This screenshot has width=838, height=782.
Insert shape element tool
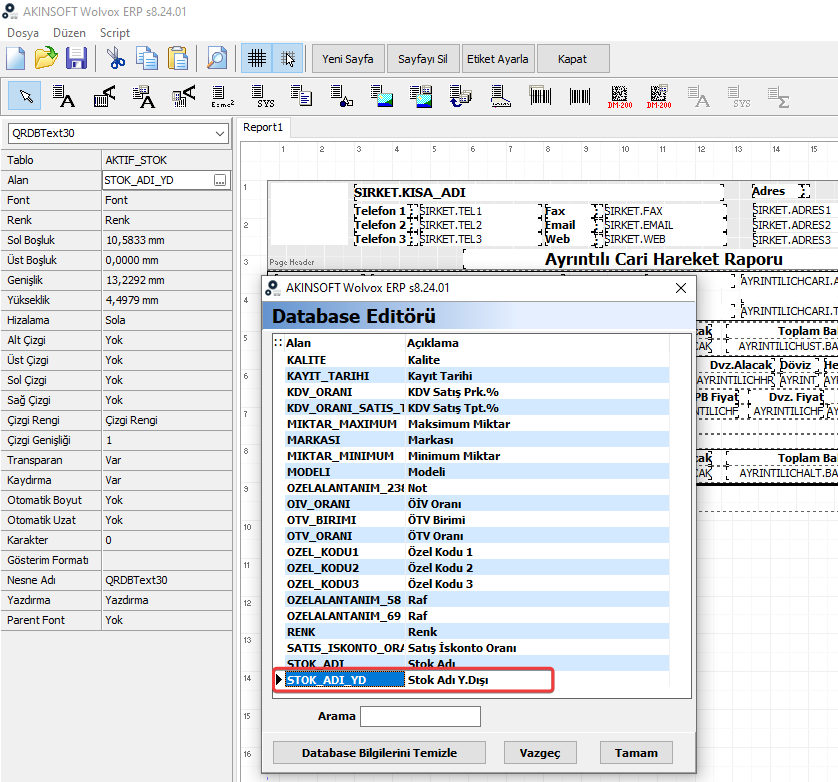pos(342,97)
